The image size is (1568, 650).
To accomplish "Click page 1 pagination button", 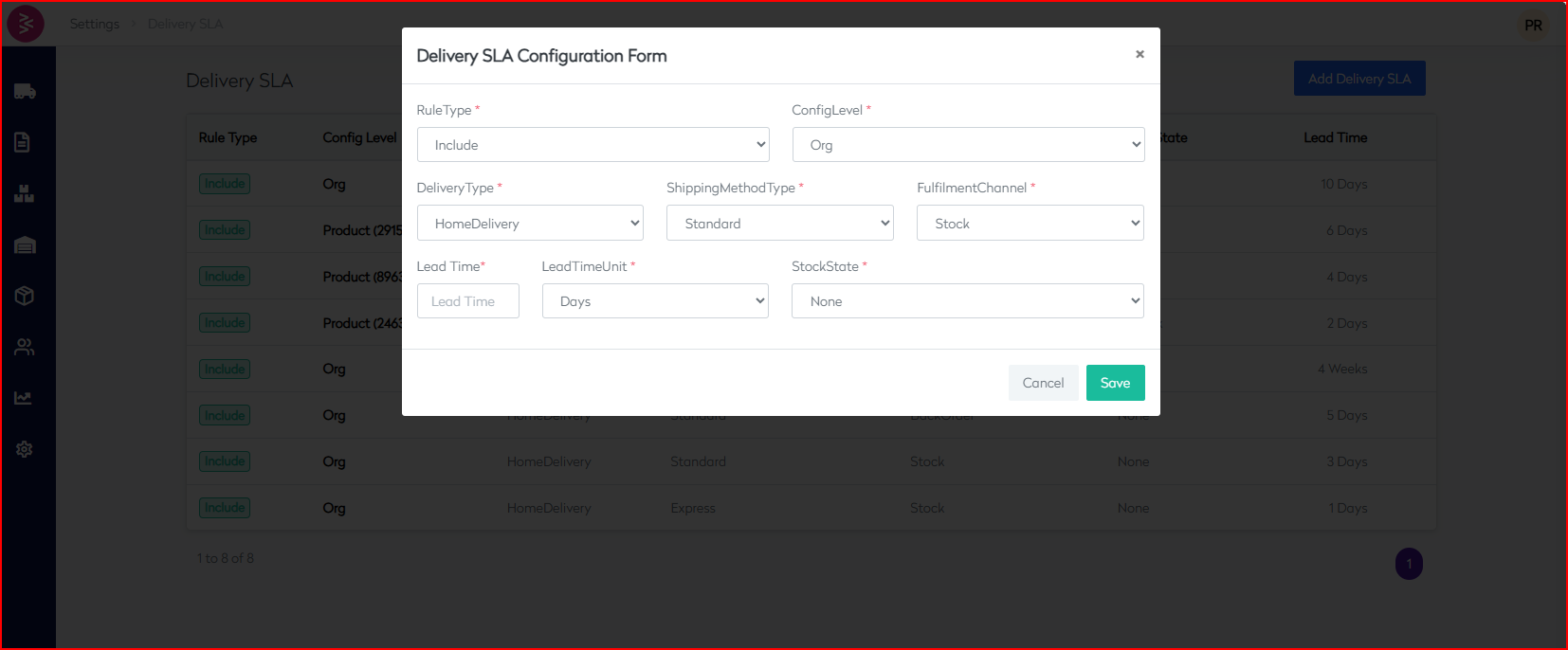I will (1409, 564).
